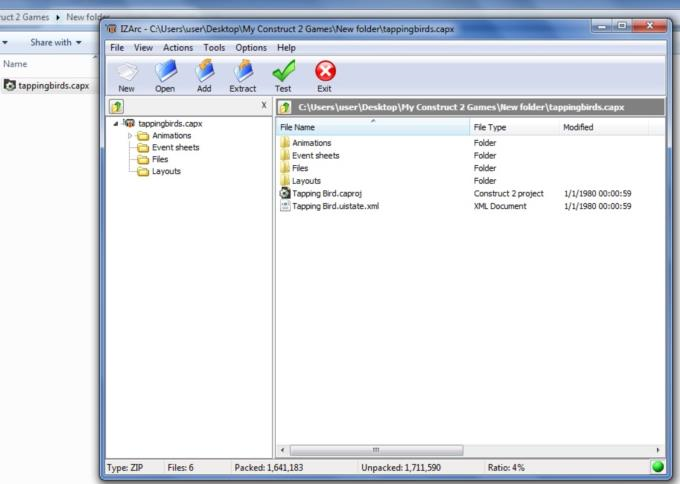Select the Files folder icon in file list

point(285,168)
